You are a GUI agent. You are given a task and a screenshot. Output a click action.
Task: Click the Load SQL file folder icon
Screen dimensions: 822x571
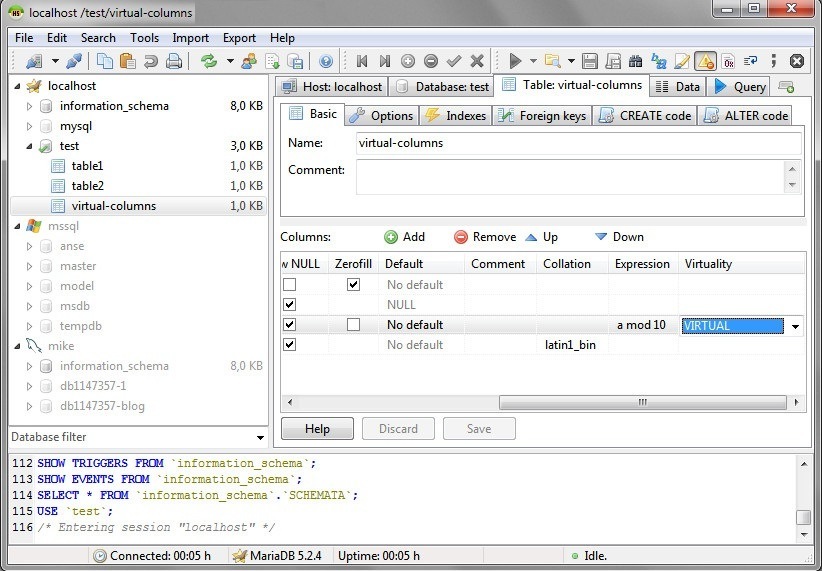pos(552,61)
